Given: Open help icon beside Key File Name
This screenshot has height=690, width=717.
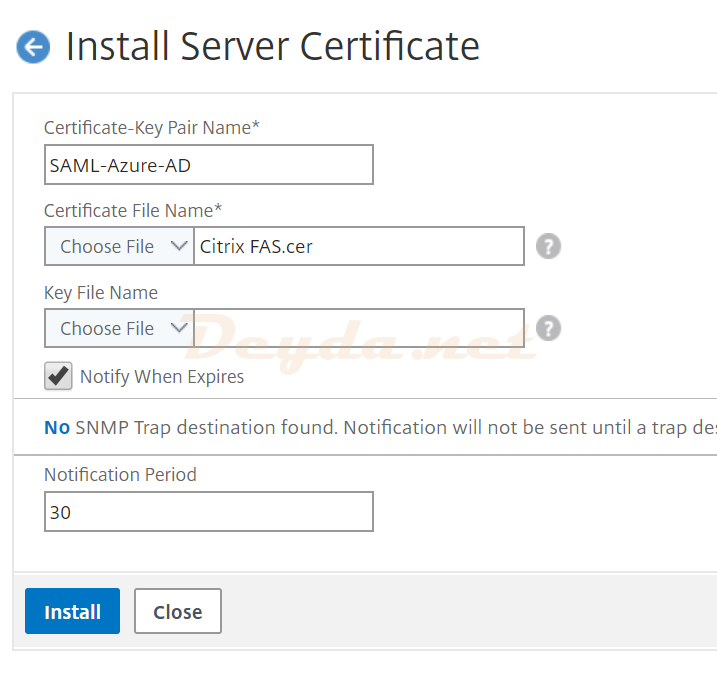Looking at the screenshot, I should coord(547,328).
